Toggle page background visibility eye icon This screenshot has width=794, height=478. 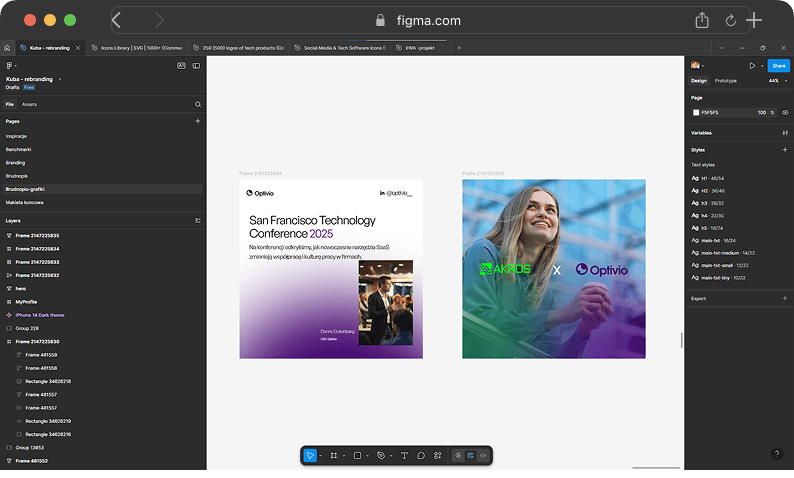coord(785,112)
